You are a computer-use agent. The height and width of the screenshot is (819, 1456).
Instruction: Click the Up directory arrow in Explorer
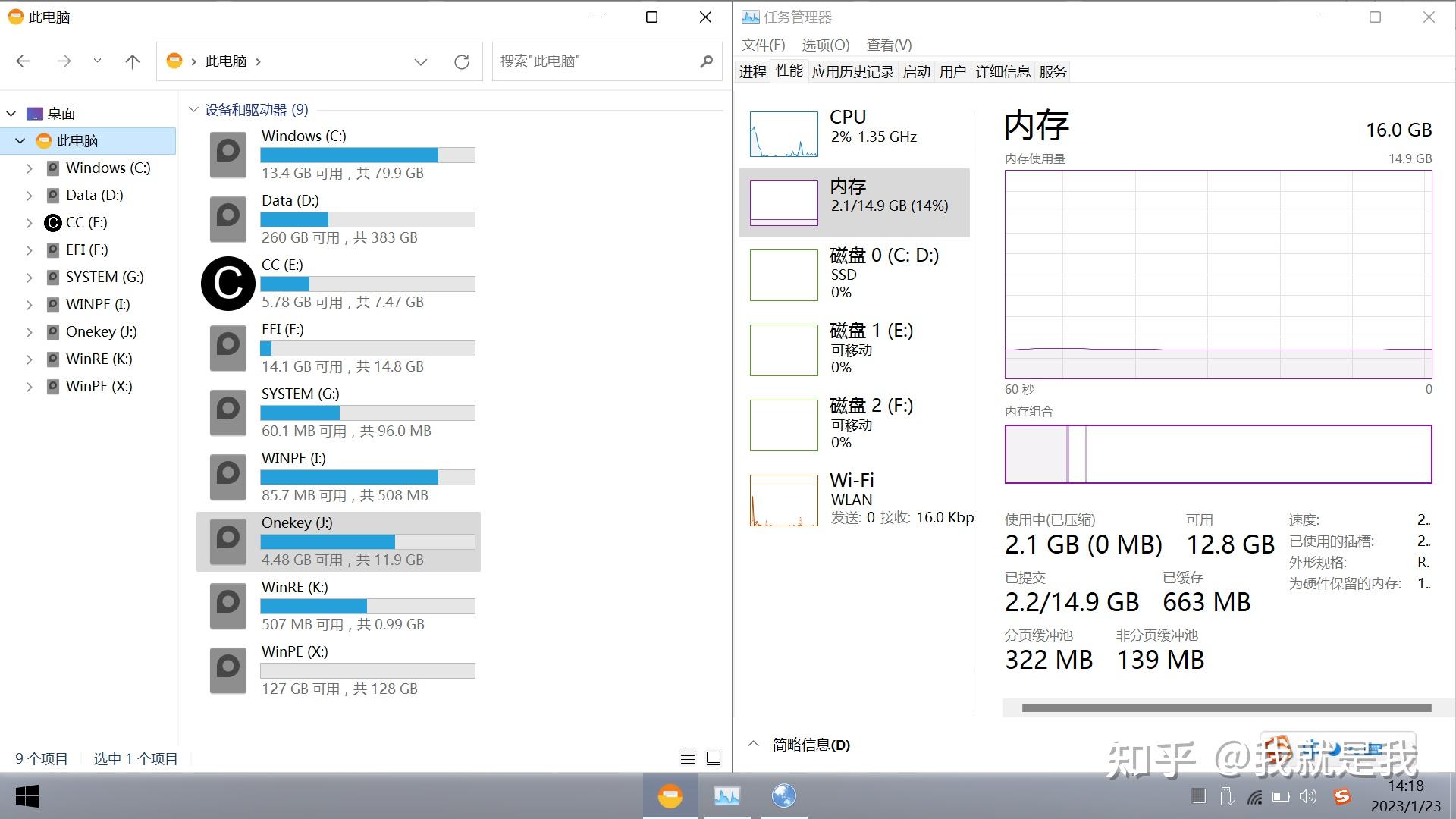[x=133, y=61]
